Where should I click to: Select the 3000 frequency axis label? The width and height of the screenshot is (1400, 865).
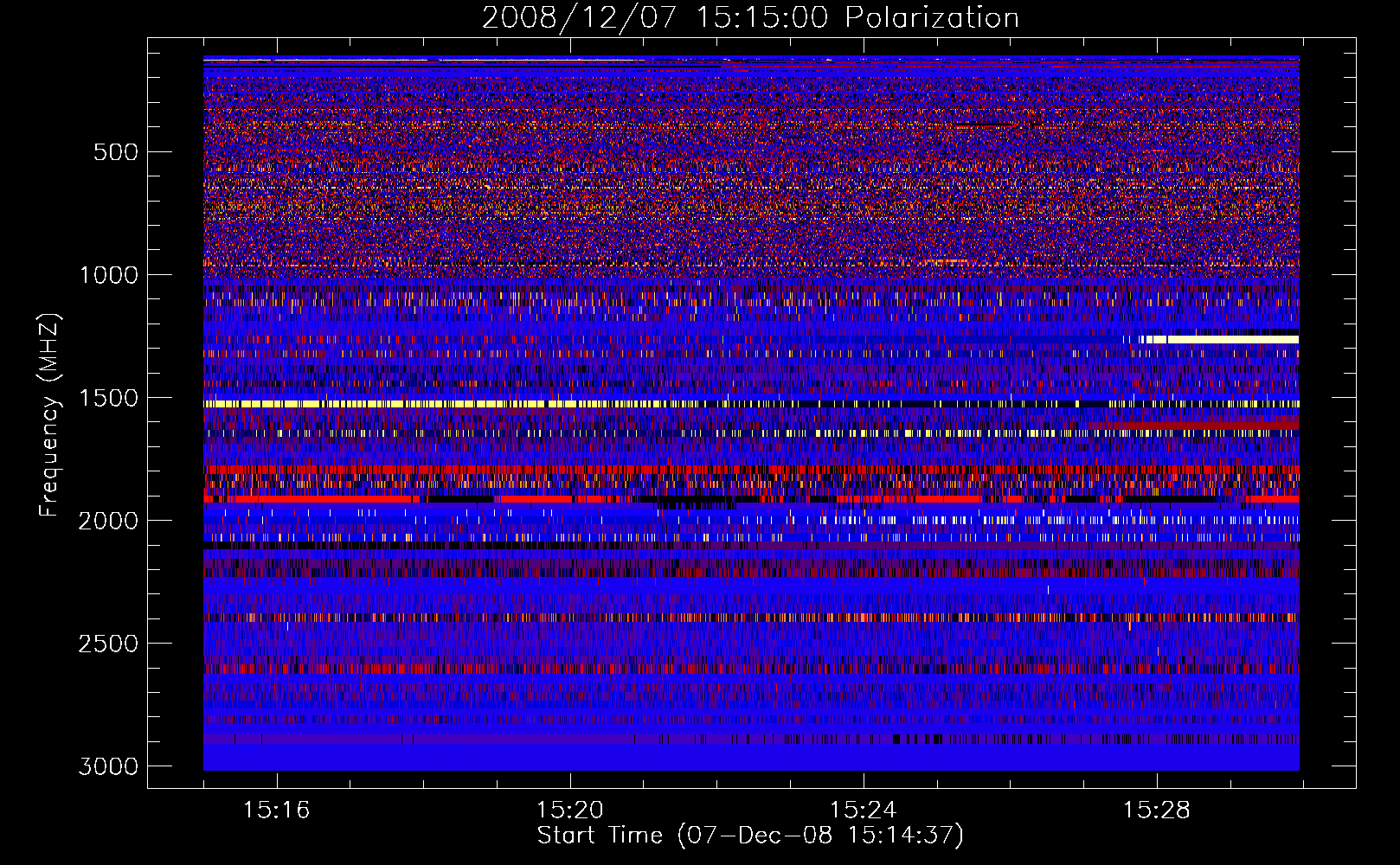pyautogui.click(x=108, y=766)
